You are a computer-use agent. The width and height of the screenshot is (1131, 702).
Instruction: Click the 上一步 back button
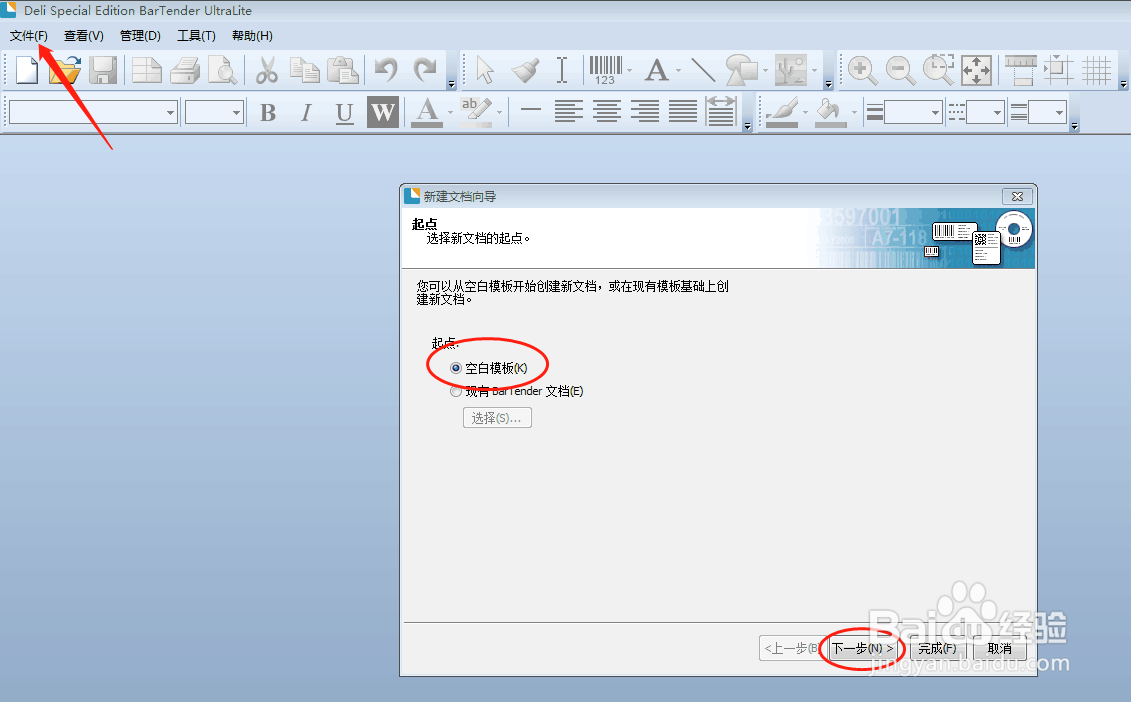pyautogui.click(x=790, y=649)
